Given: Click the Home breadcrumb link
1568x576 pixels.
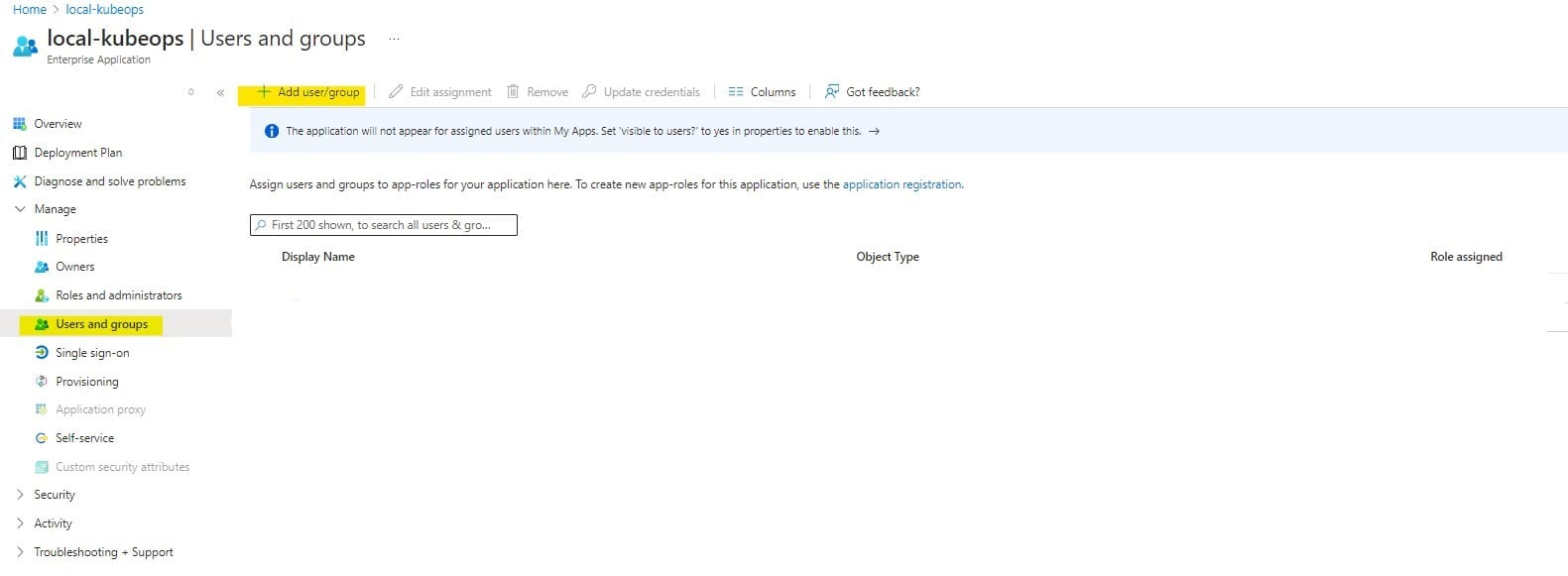Looking at the screenshot, I should [x=30, y=10].
